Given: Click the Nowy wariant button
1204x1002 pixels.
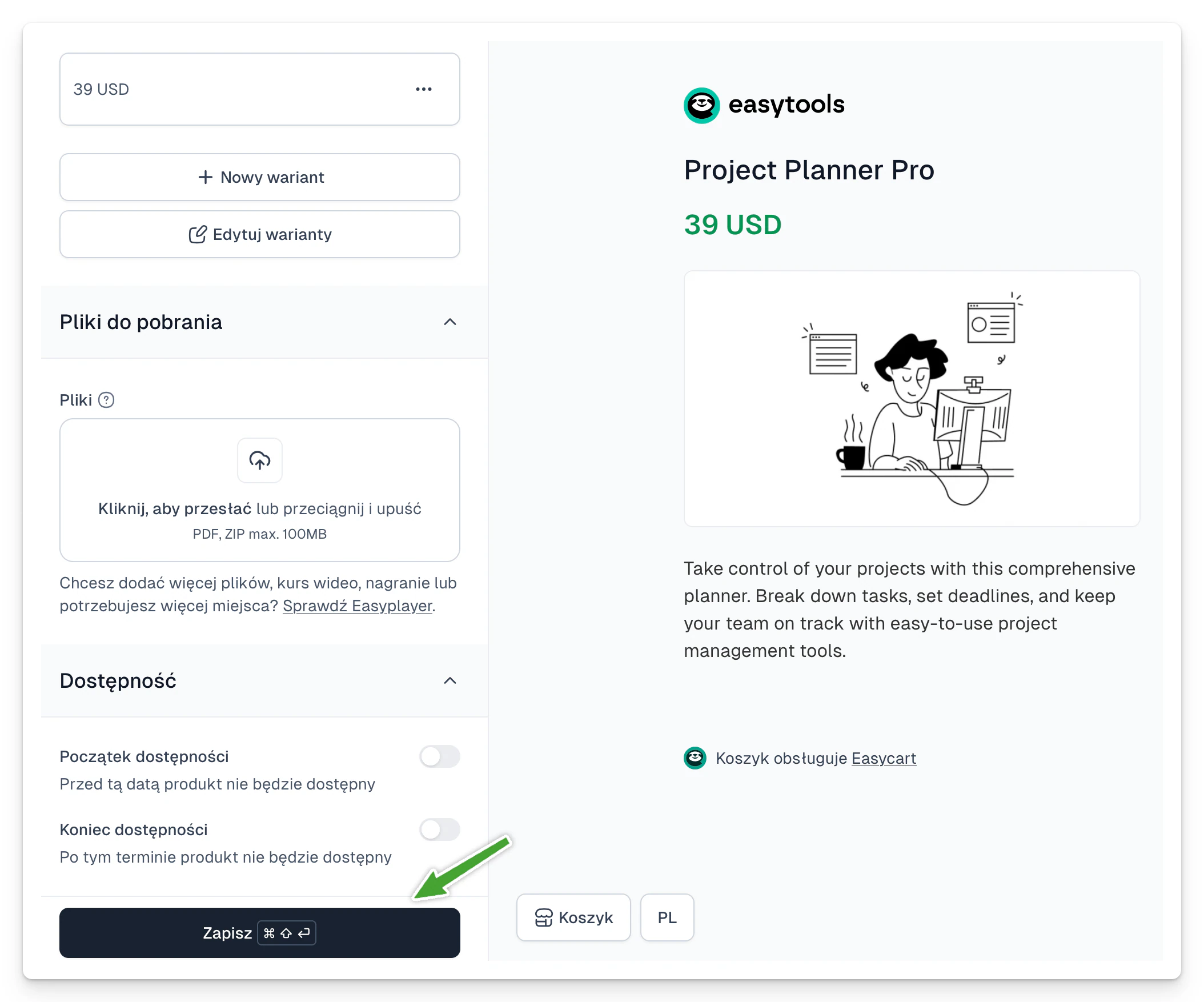Looking at the screenshot, I should (260, 177).
